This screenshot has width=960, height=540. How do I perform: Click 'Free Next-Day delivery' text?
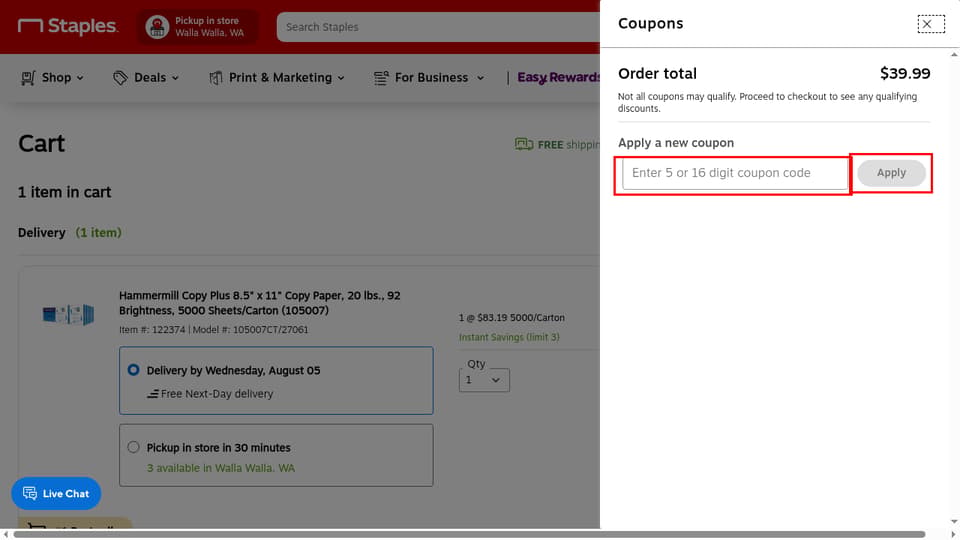[x=217, y=394]
